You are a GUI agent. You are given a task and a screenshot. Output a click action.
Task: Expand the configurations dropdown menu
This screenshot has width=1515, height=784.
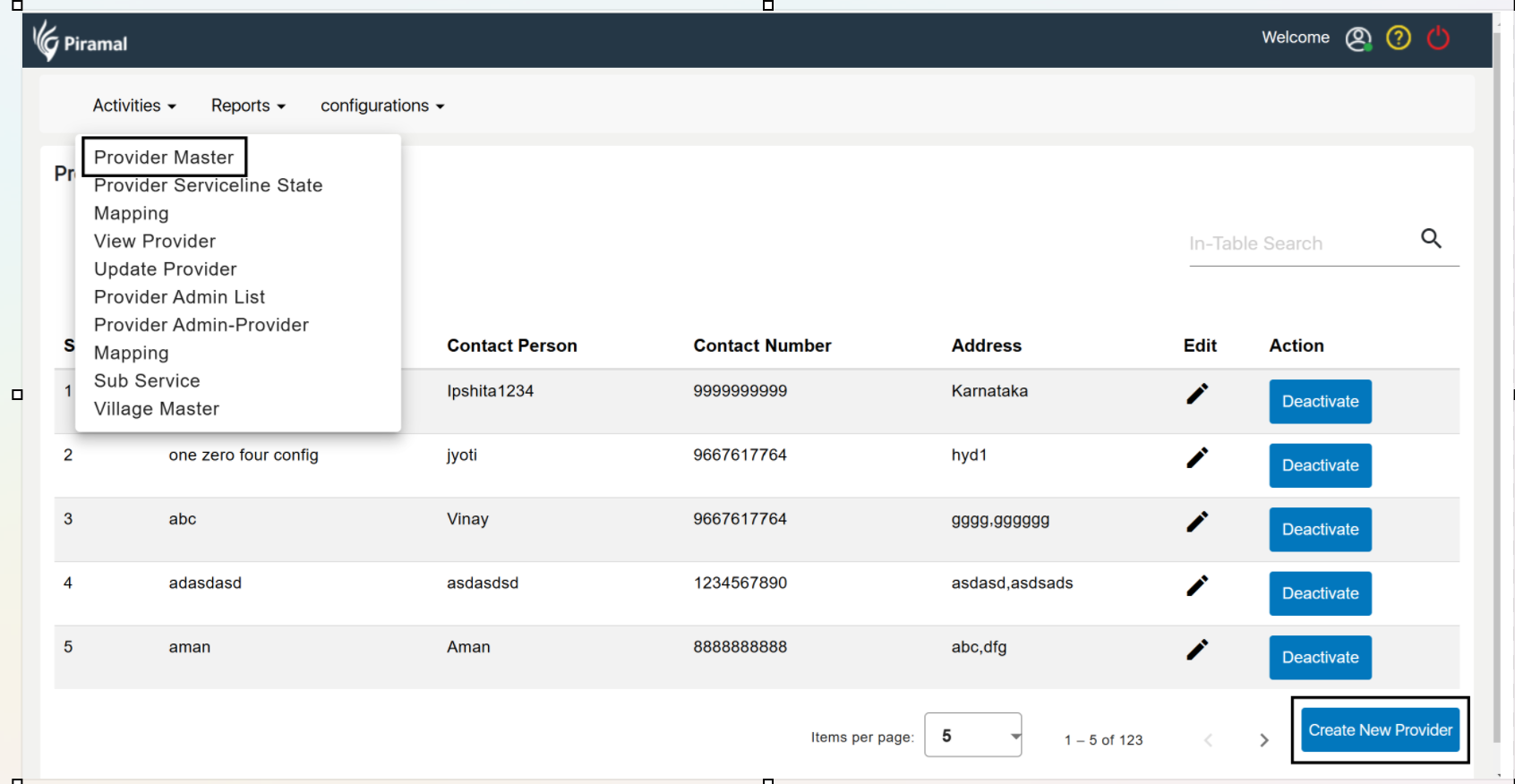[382, 106]
